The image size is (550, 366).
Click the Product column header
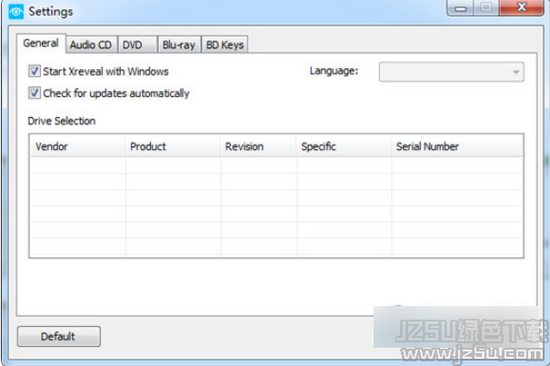173,146
